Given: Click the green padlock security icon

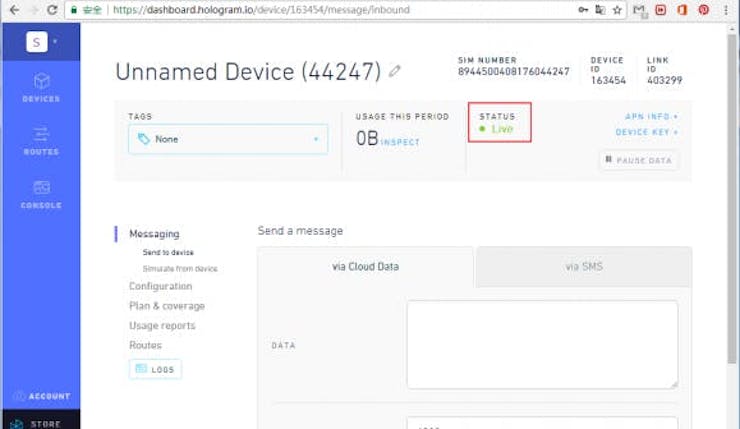Looking at the screenshot, I should pos(74,10).
